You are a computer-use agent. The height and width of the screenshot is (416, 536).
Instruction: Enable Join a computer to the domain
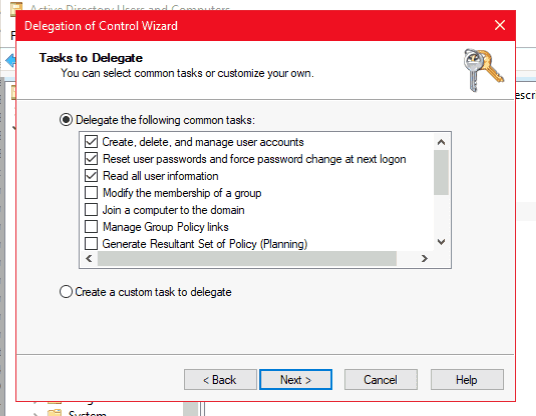click(x=91, y=210)
